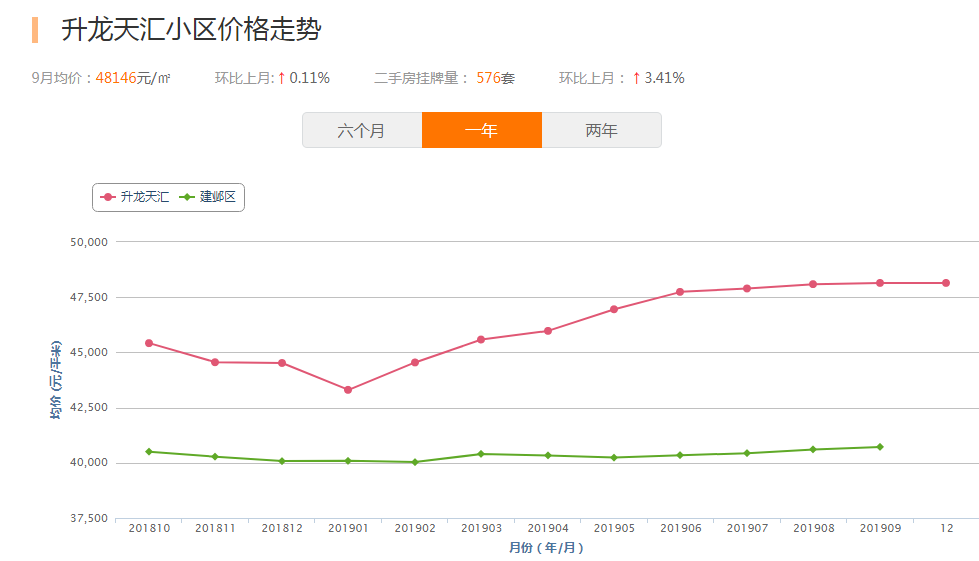This screenshot has height=561, width=979.
Task: Click the 50,000 y-axis label
Action: point(89,242)
